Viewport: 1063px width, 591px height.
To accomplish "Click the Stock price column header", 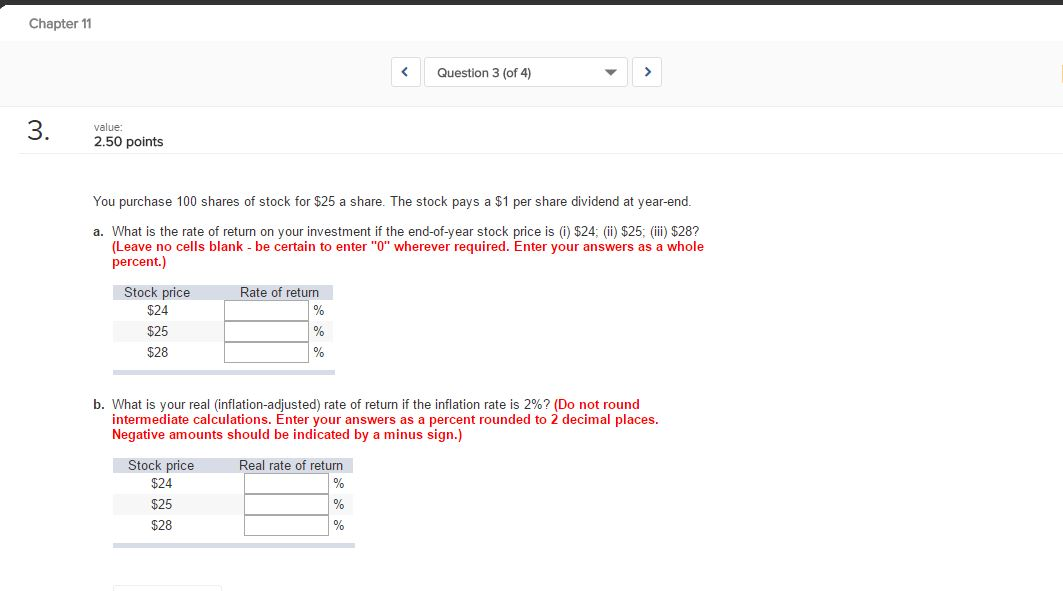I will [157, 292].
